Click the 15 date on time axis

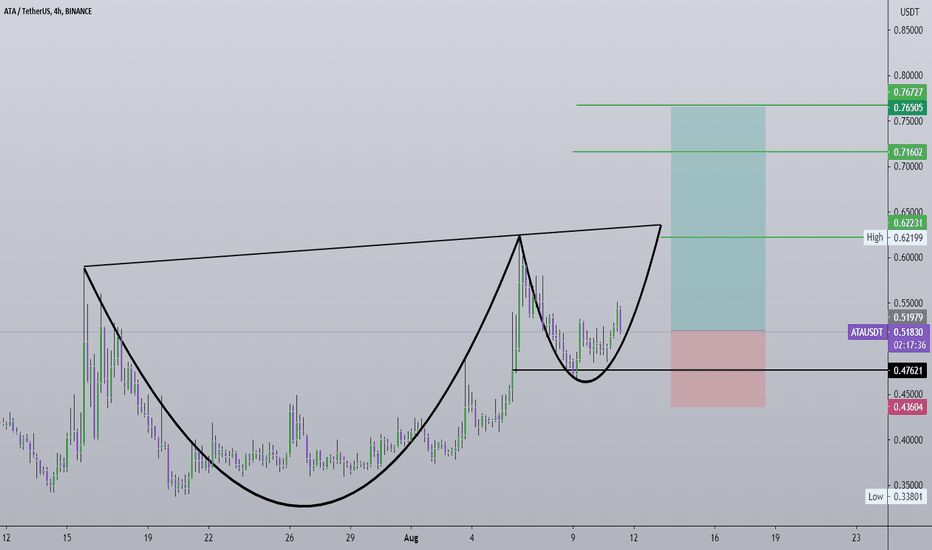point(67,538)
